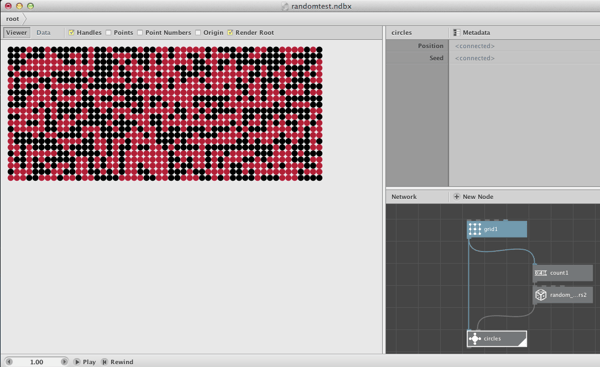Select the count1 node
Screen dimensions: 600x367
point(563,273)
